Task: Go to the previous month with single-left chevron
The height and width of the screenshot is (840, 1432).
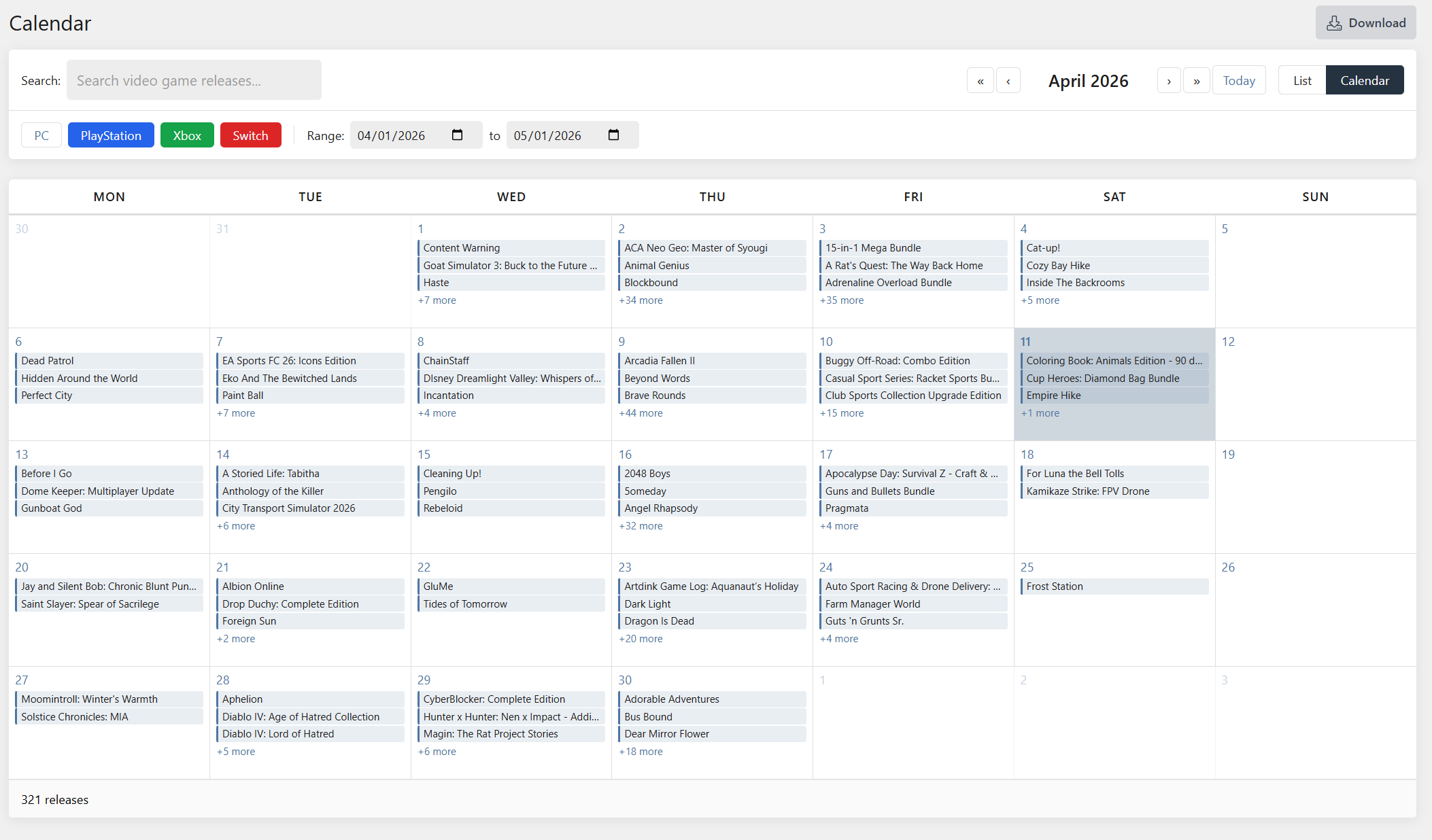Action: tap(1008, 81)
